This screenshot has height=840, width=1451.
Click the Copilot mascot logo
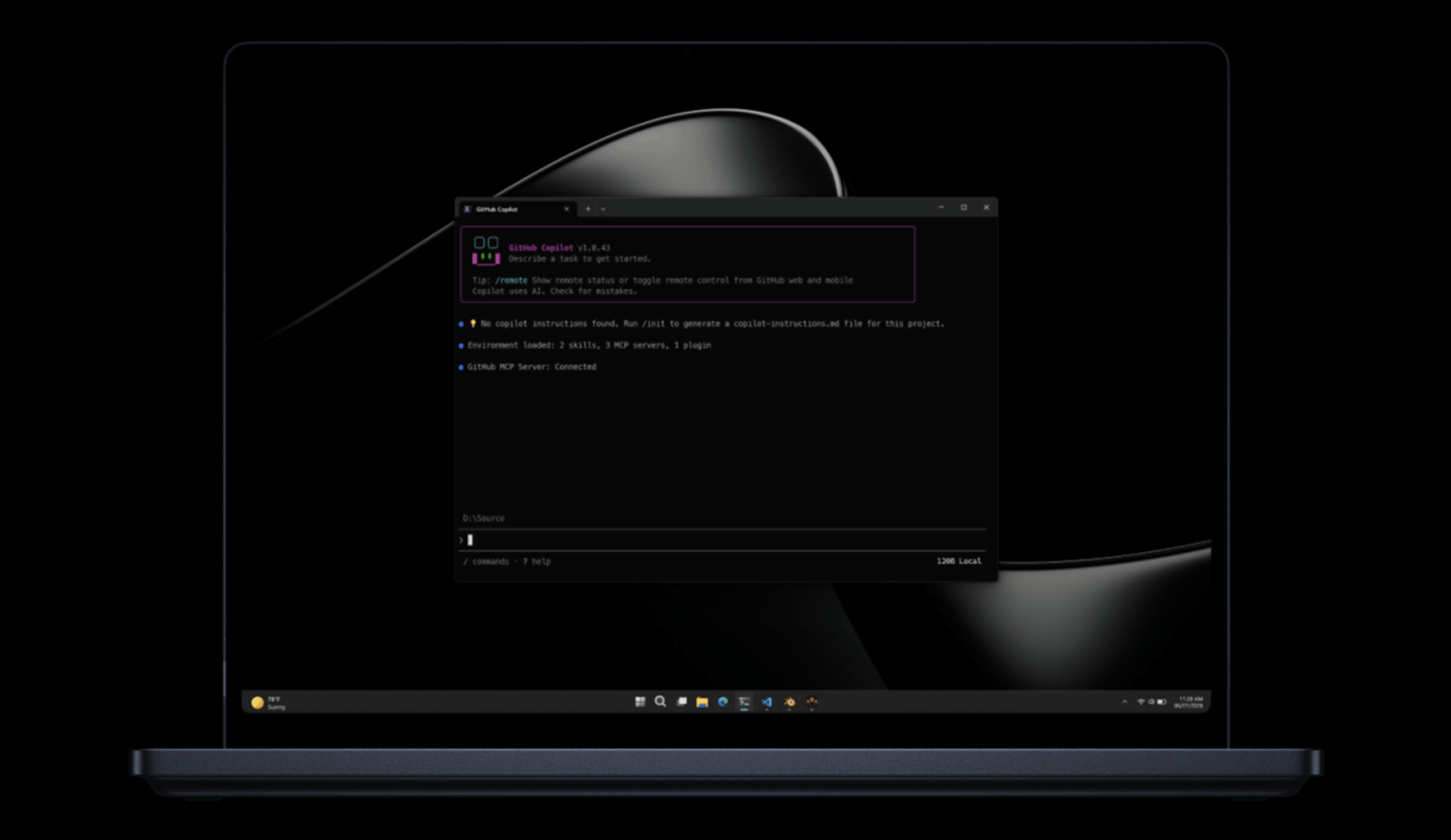pos(486,251)
